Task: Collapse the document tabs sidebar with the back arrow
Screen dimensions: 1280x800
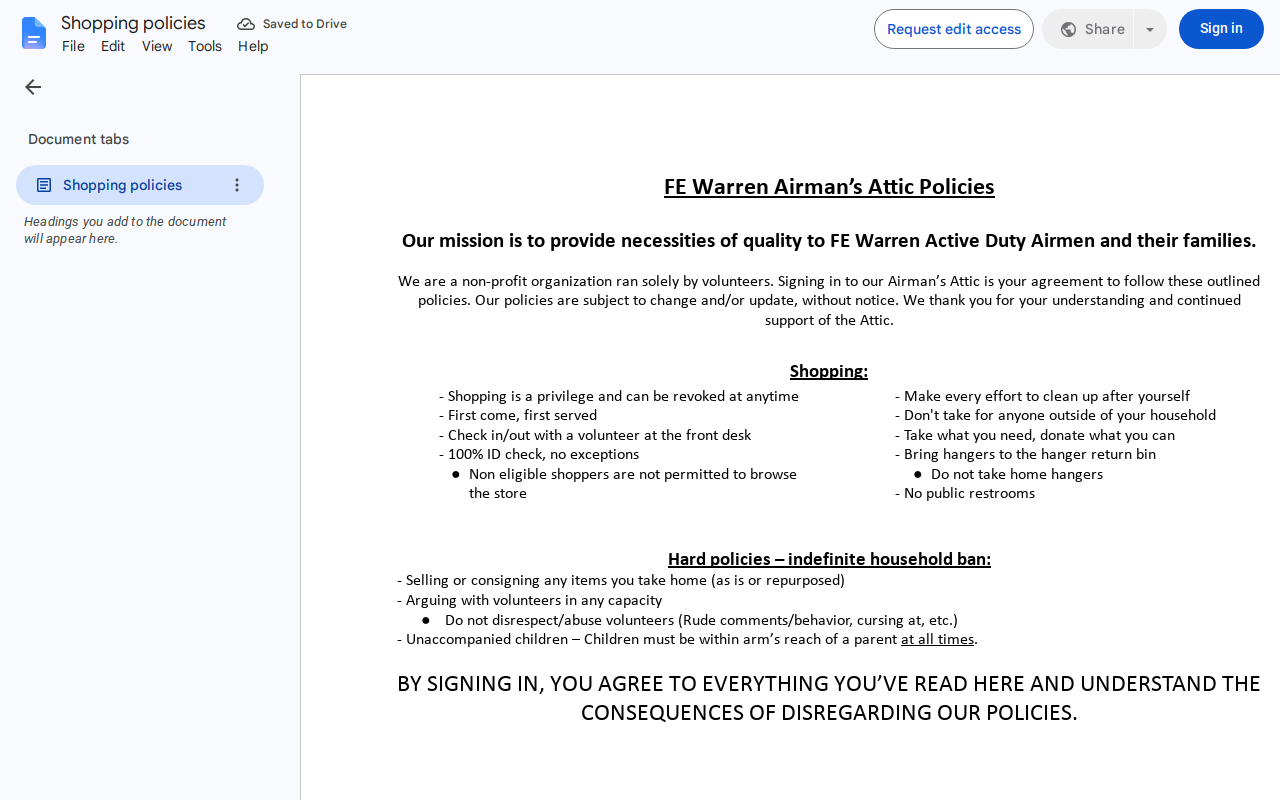Action: pos(33,87)
